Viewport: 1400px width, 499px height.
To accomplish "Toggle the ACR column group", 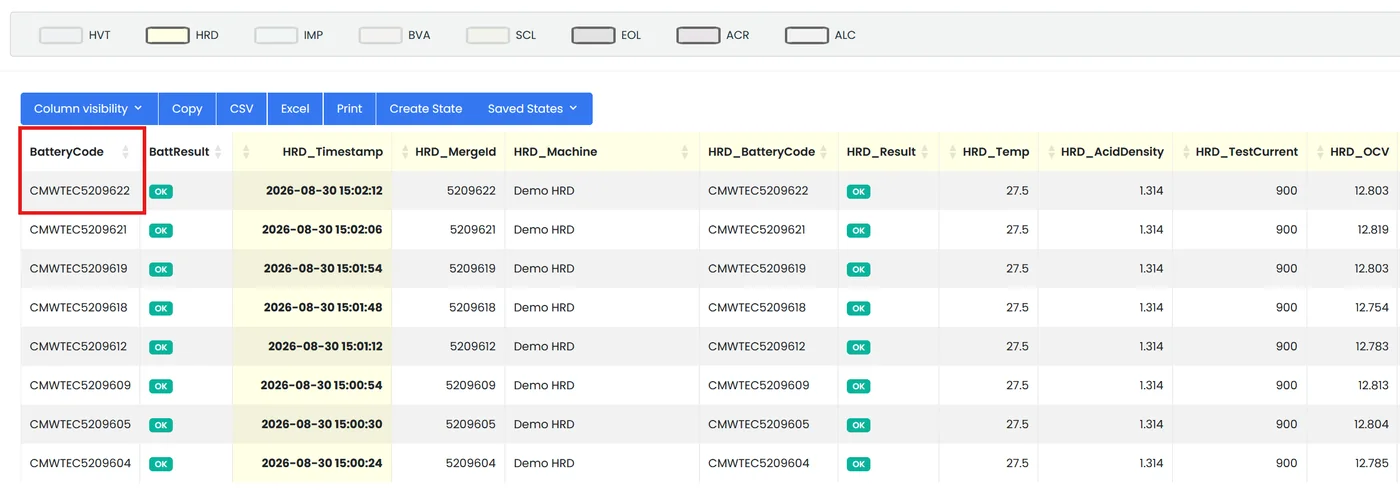I will click(698, 35).
